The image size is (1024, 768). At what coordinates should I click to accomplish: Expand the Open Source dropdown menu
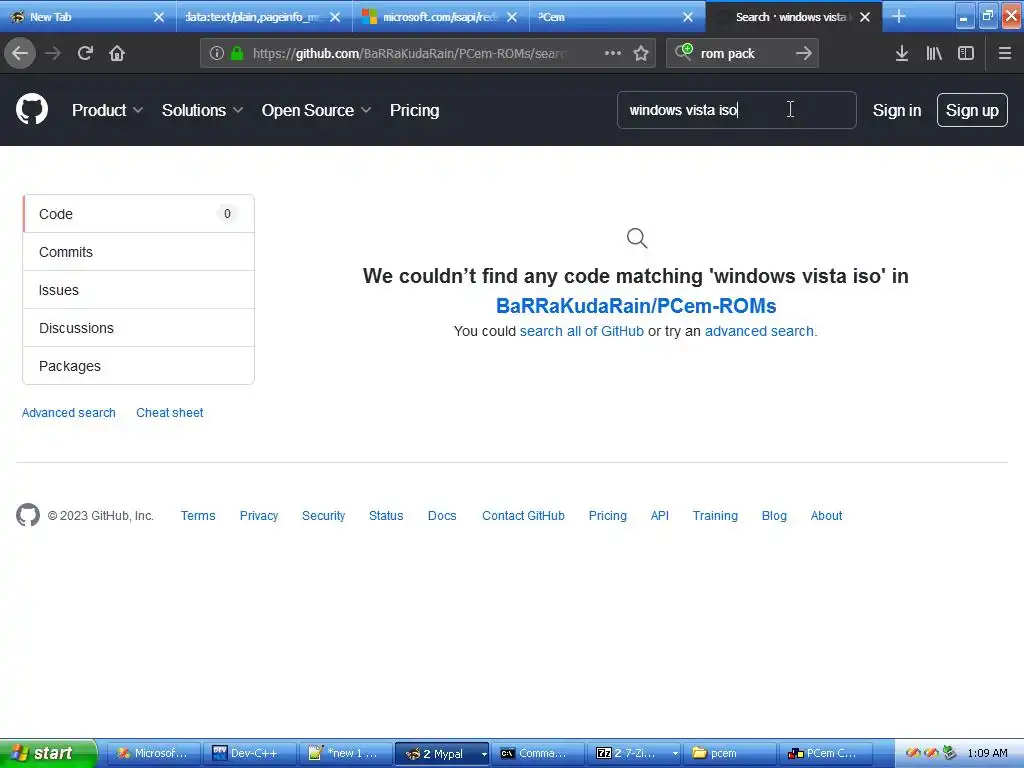point(317,110)
